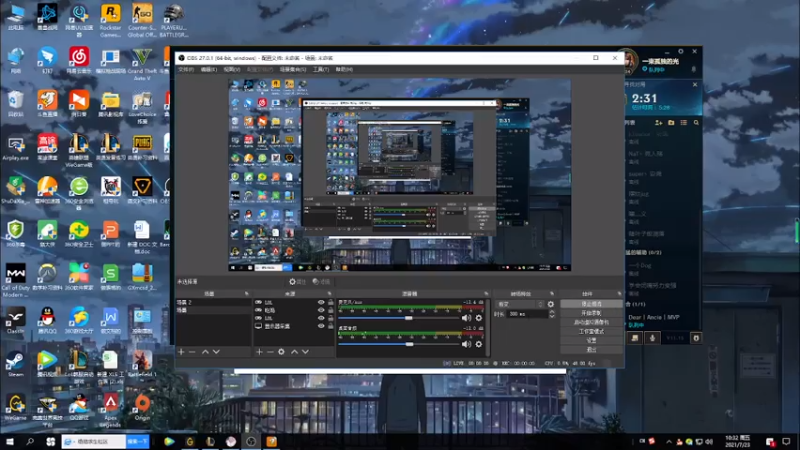This screenshot has height=450, width=800.
Task: Search friends with magnifier icon
Action: point(696,122)
